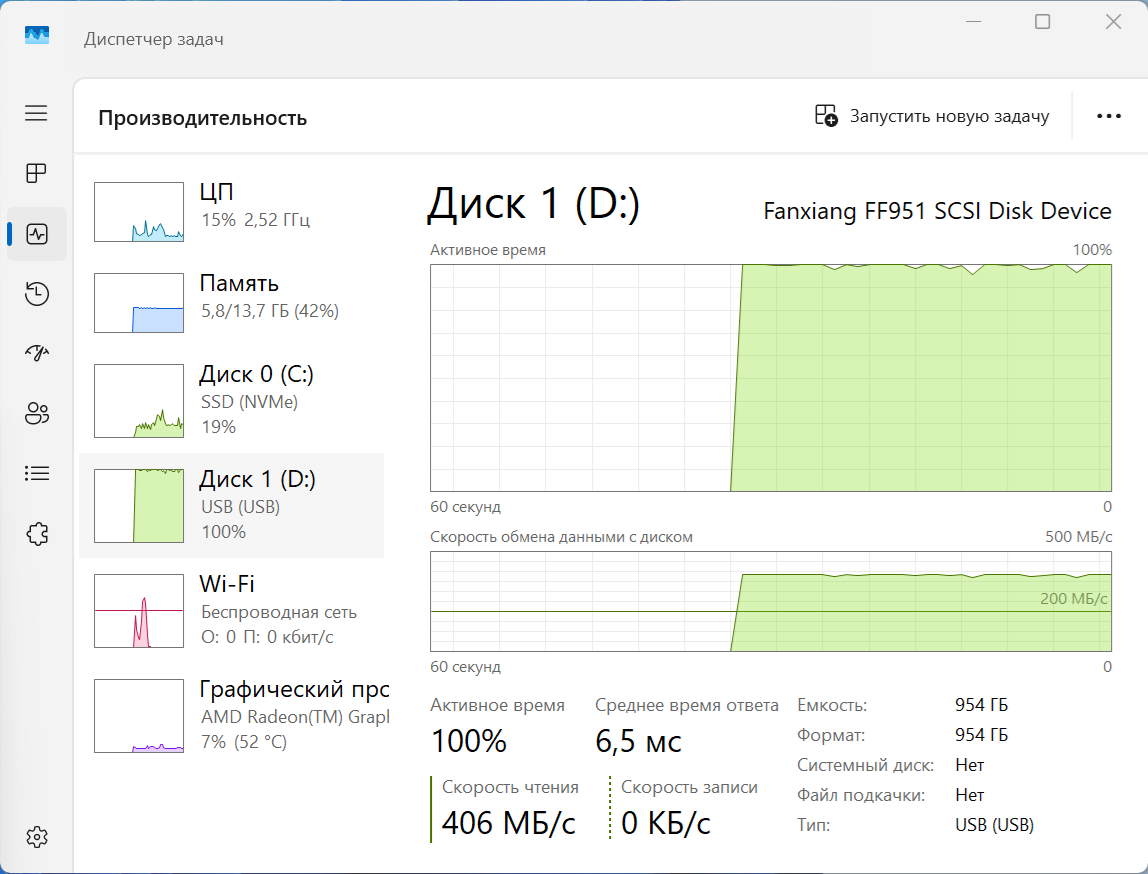
Task: Open the App history page icon
Action: coord(36,293)
